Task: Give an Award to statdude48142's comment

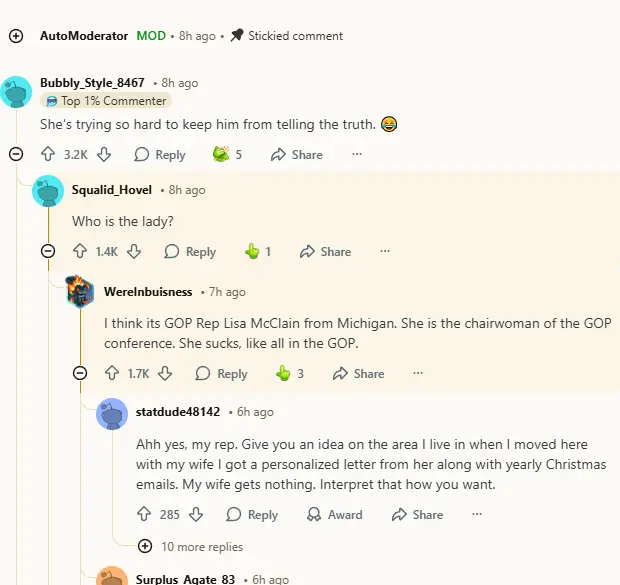Action: [334, 515]
